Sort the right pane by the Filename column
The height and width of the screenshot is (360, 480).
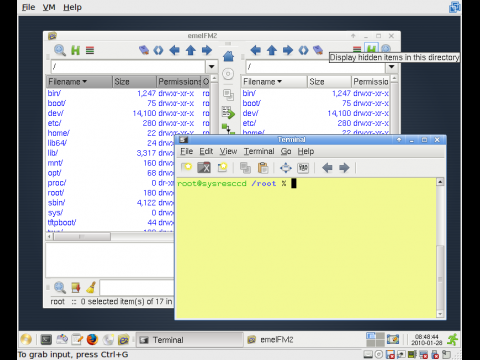274,82
